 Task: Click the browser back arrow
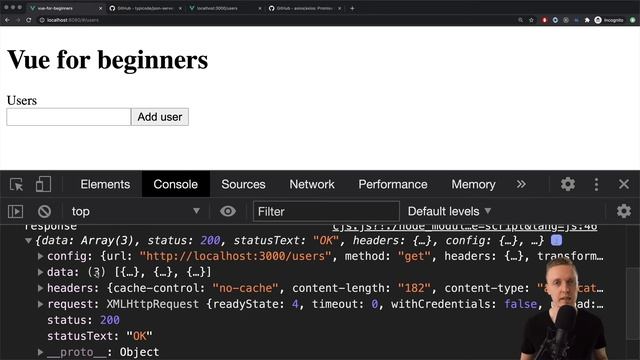[7, 20]
